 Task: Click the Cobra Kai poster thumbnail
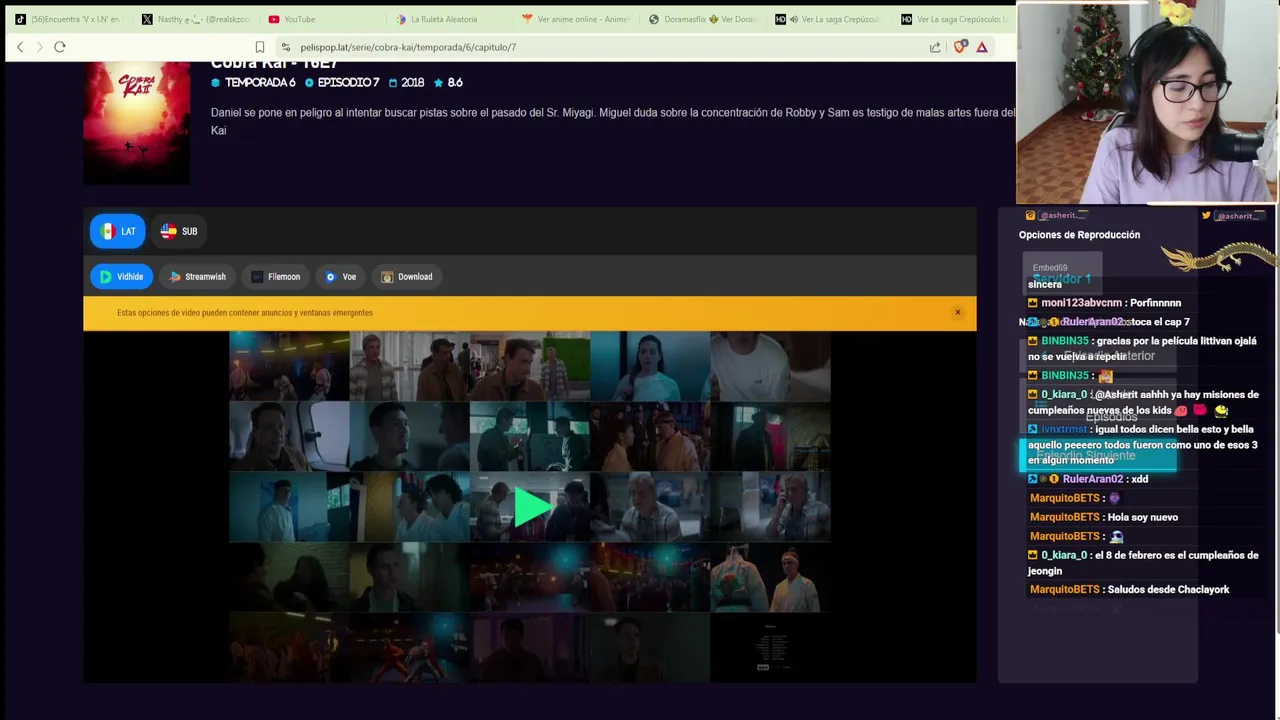pyautogui.click(x=136, y=123)
